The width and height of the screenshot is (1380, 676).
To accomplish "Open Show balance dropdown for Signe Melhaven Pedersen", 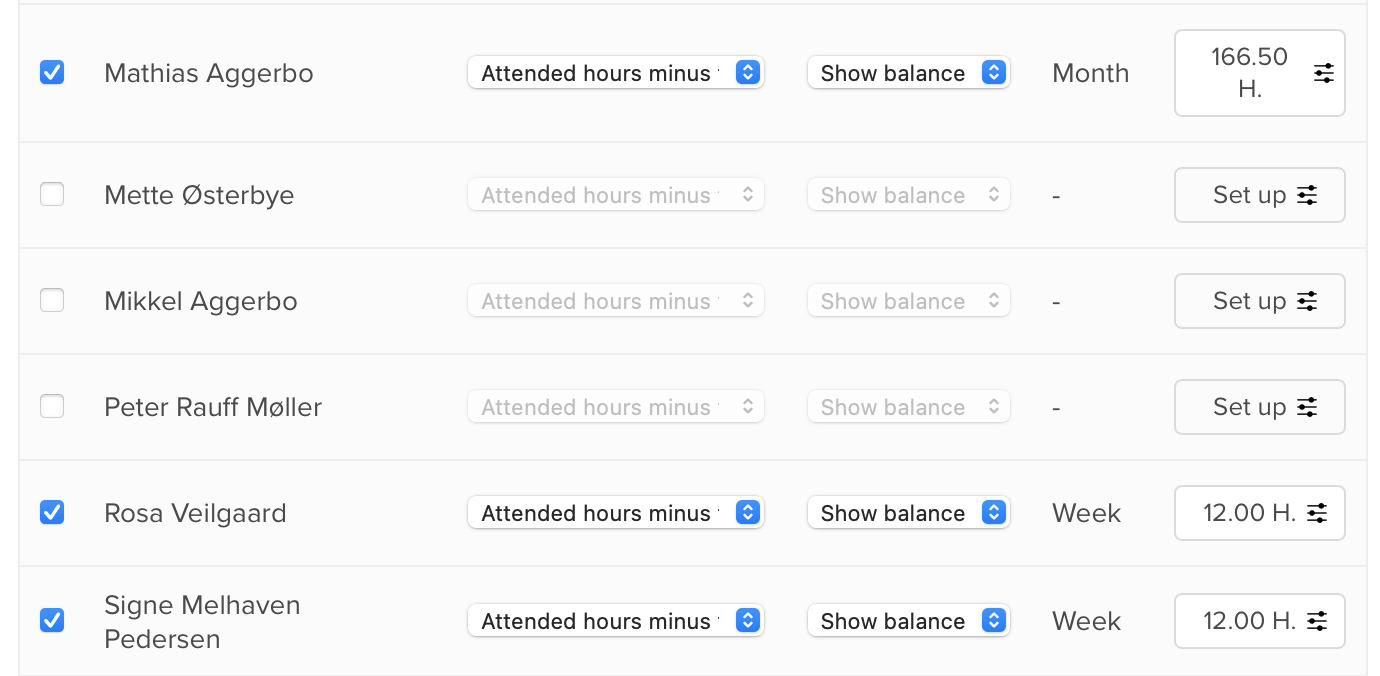I will click(x=908, y=621).
